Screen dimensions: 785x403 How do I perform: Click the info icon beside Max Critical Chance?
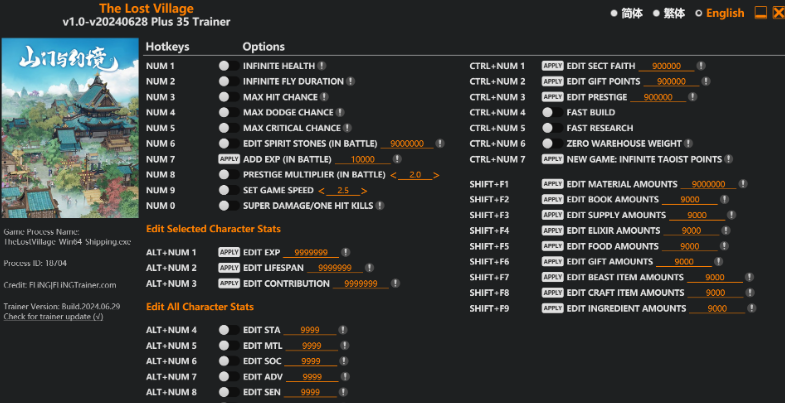point(347,128)
